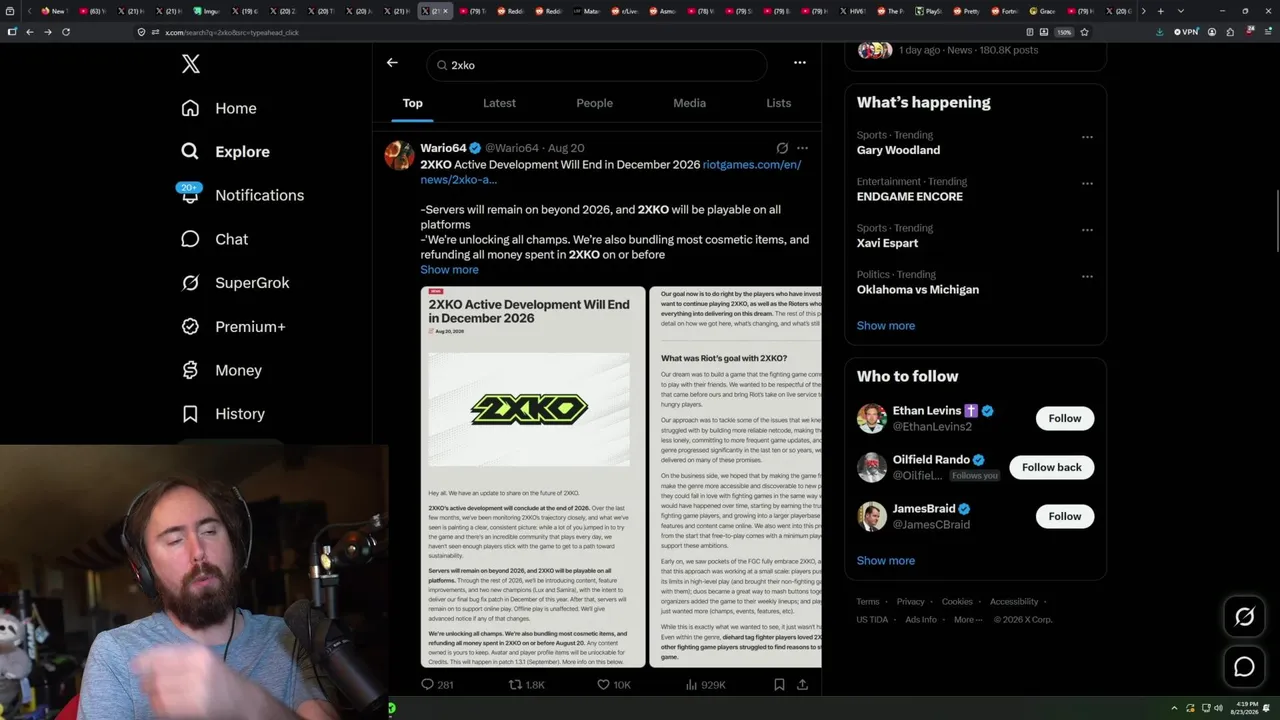This screenshot has width=1280, height=720.
Task: Open floating messages button at bottom right
Action: point(1244,667)
